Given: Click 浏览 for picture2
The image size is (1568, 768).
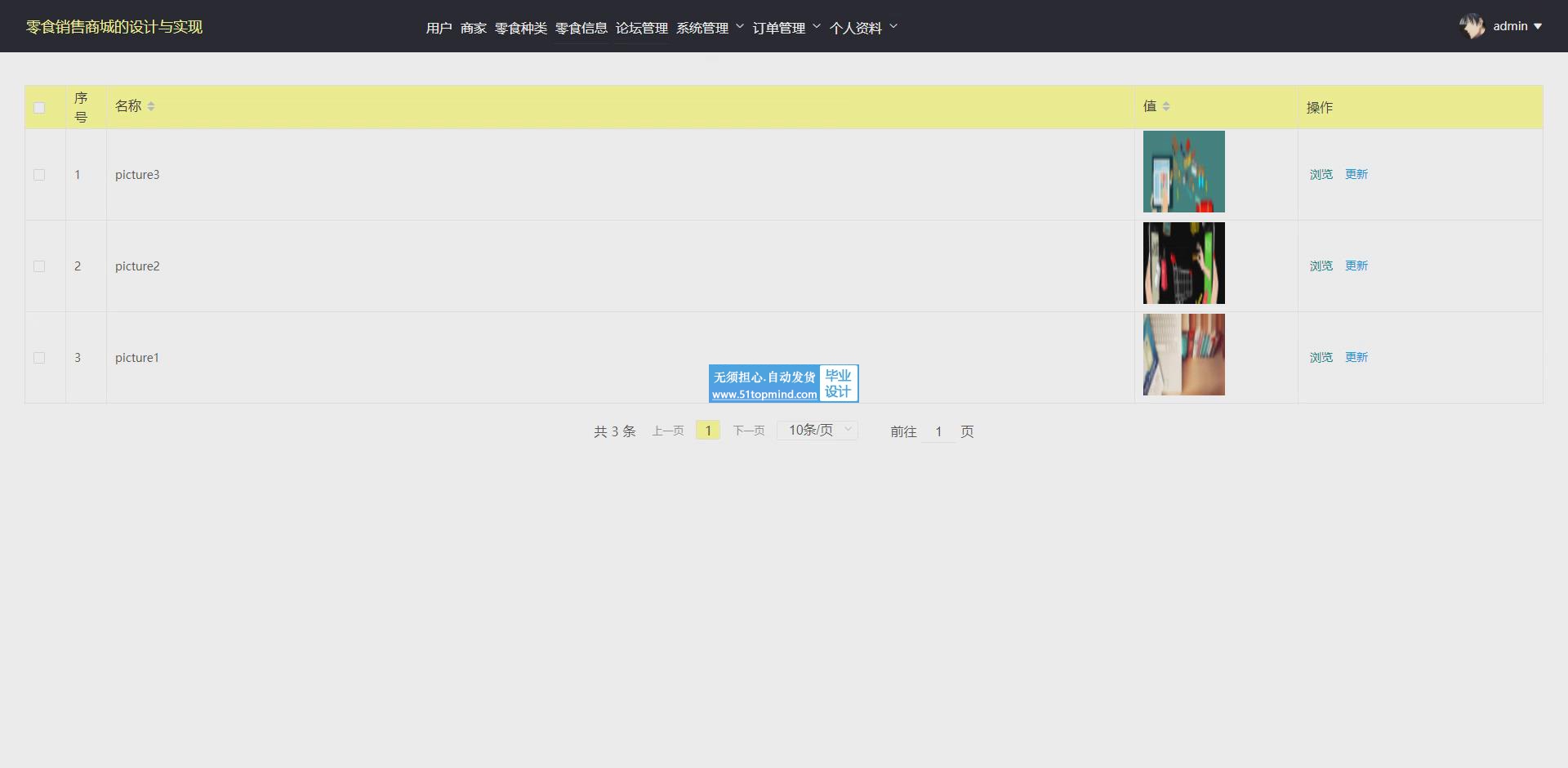Looking at the screenshot, I should tap(1321, 266).
